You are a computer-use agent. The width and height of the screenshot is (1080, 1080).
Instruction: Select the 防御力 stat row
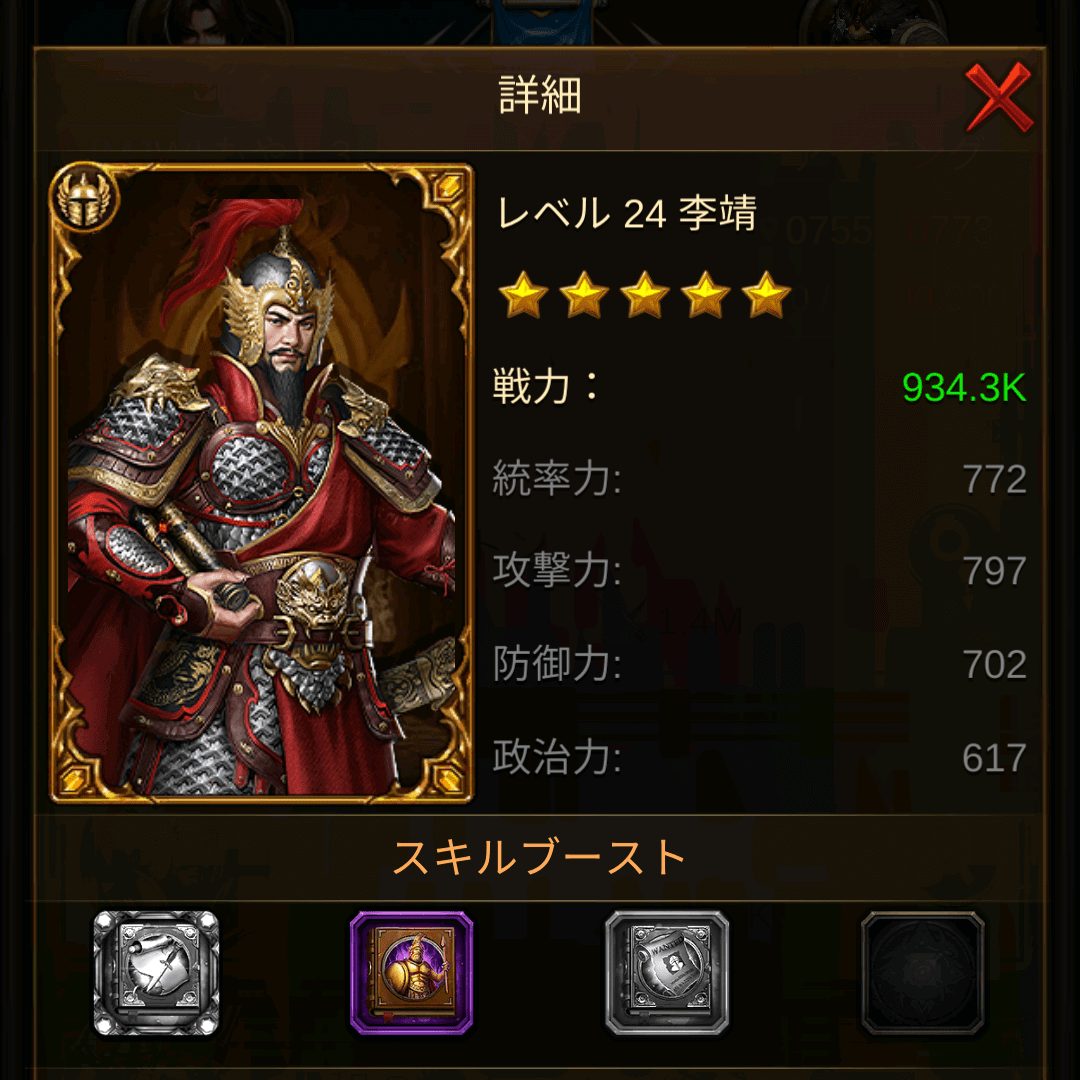[760, 664]
